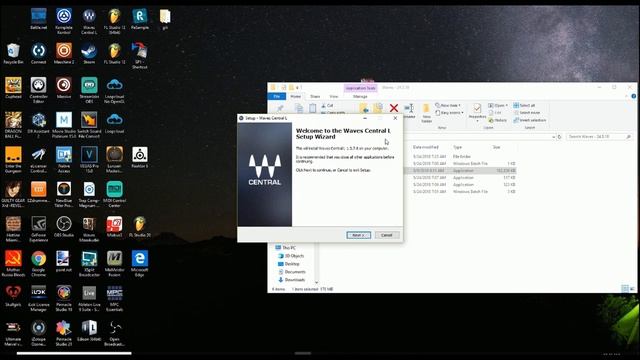Select Downloads in Explorer navigation pane
Screen dimensions: 640x360
click(292, 280)
